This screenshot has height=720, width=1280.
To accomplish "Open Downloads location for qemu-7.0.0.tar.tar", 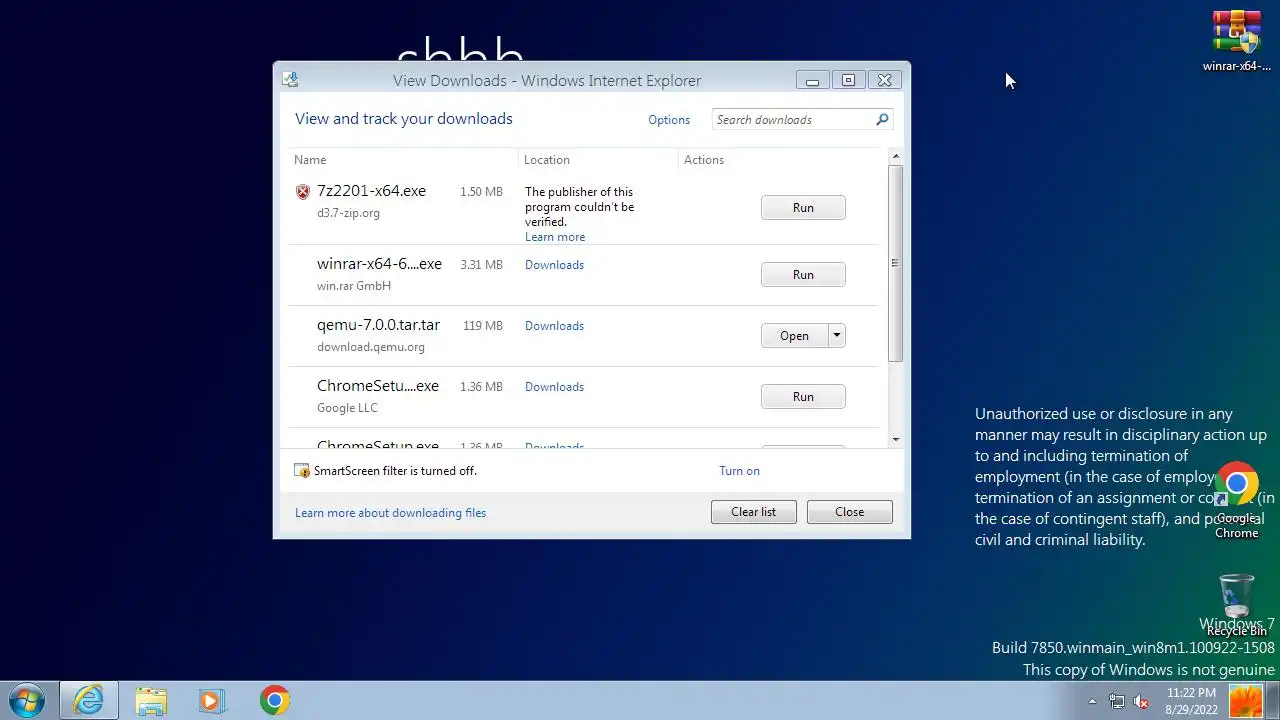I will tap(554, 326).
